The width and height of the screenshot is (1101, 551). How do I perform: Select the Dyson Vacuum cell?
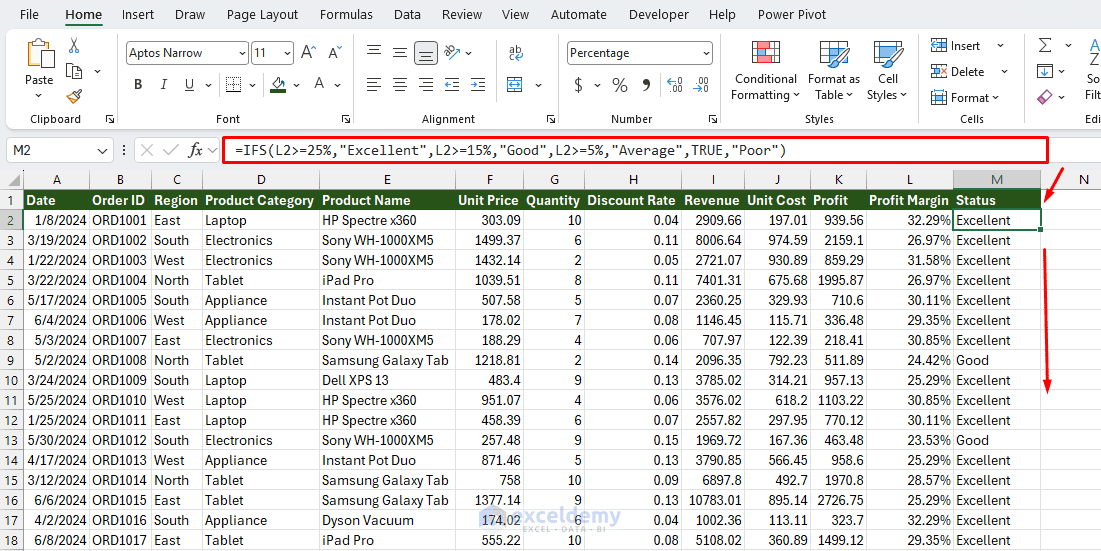tap(387, 520)
